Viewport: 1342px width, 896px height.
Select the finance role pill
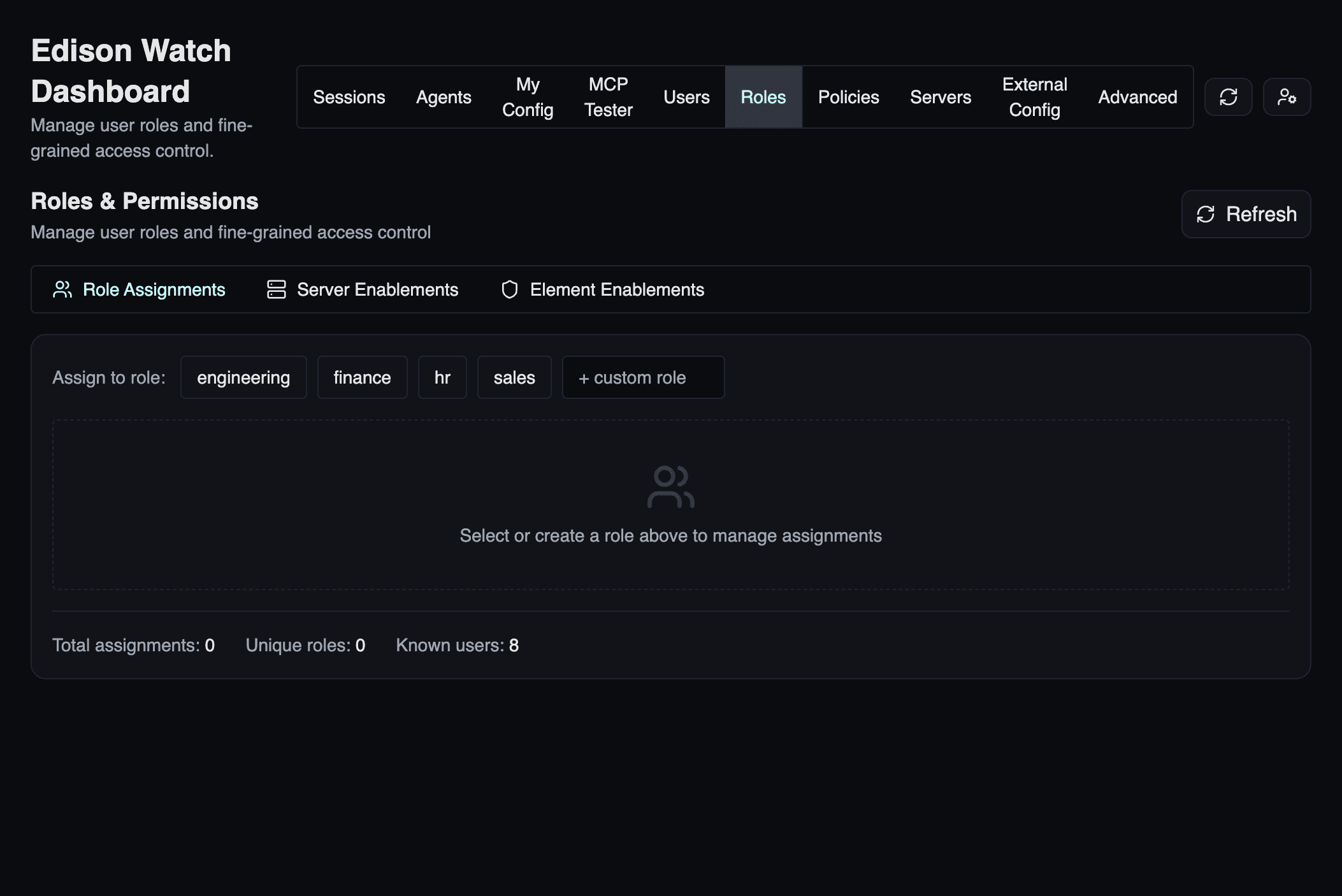click(362, 377)
